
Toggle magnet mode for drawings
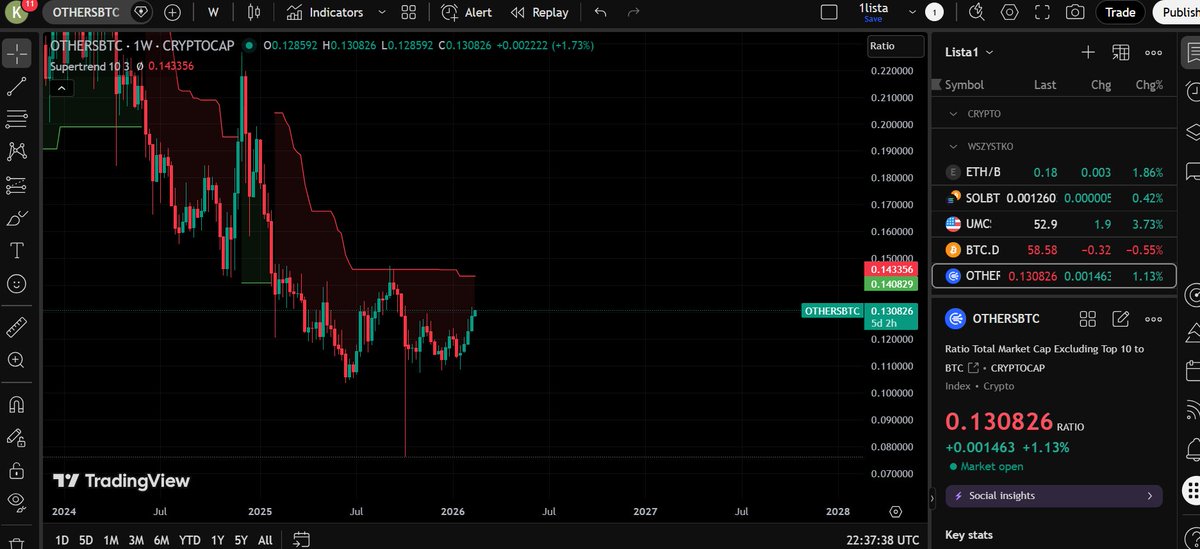point(17,404)
